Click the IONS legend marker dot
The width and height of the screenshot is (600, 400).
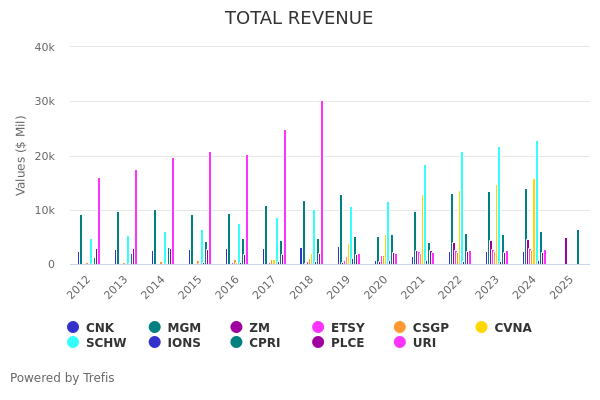coord(155,343)
